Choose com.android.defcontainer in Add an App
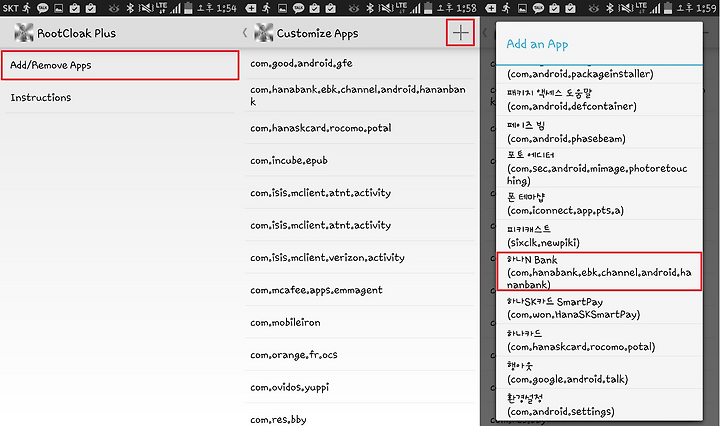This screenshot has height=426, width=720. [599, 100]
